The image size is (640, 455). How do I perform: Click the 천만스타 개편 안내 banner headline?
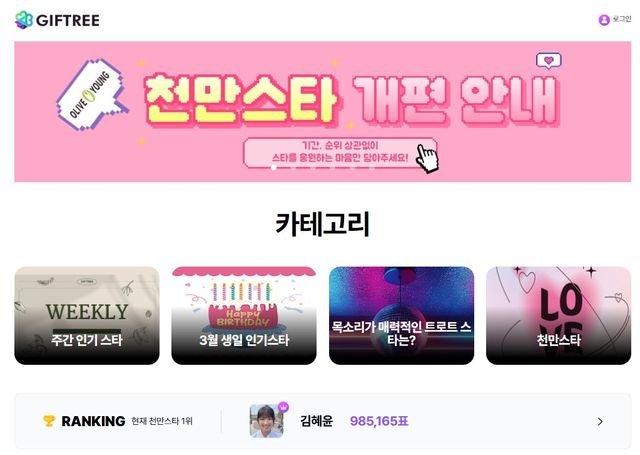(x=352, y=99)
